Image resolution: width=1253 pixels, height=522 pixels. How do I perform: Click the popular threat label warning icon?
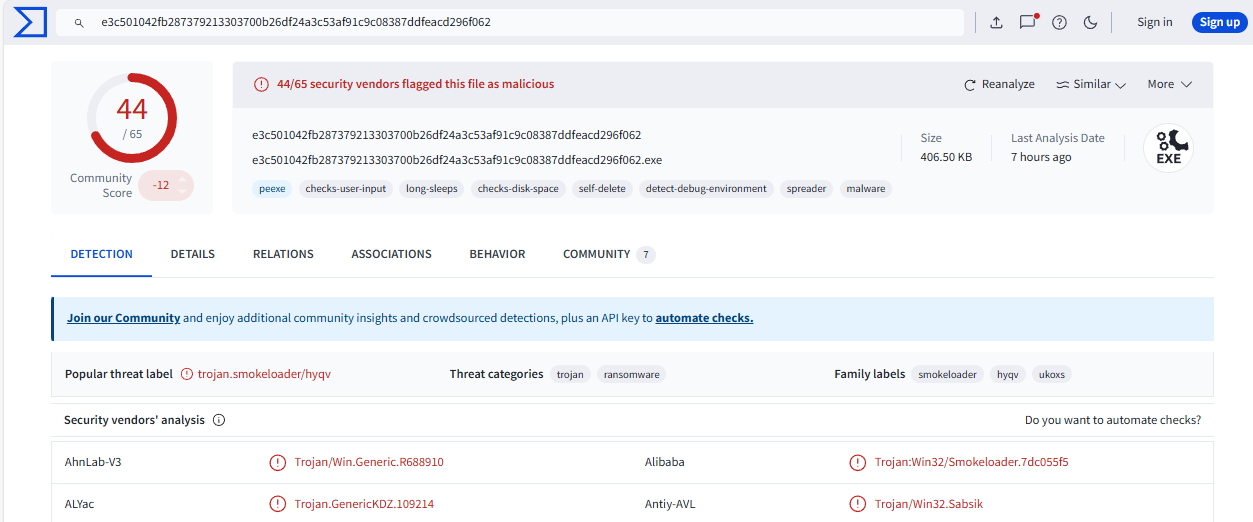[187, 374]
